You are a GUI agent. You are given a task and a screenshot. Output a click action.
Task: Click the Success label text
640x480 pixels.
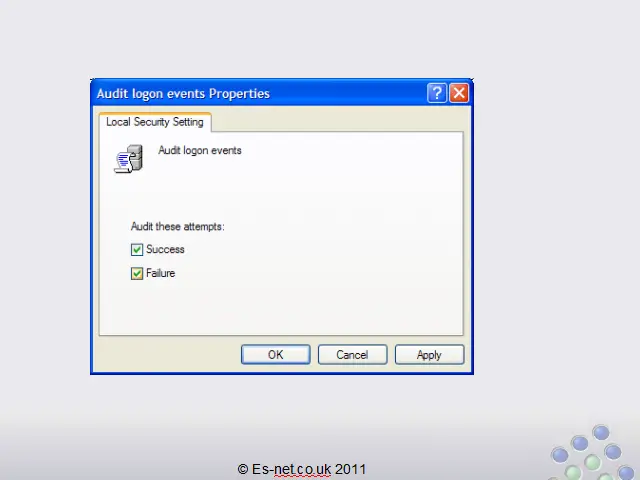point(165,249)
